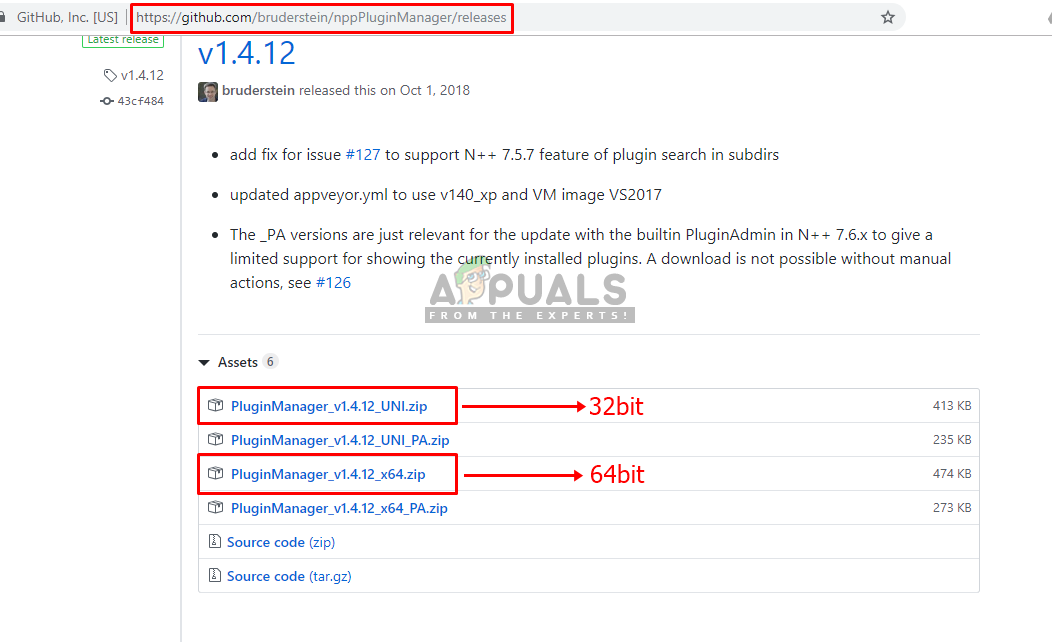Download PluginManager_v1.4.12_UNI.zip (32bit)

[x=329, y=406]
